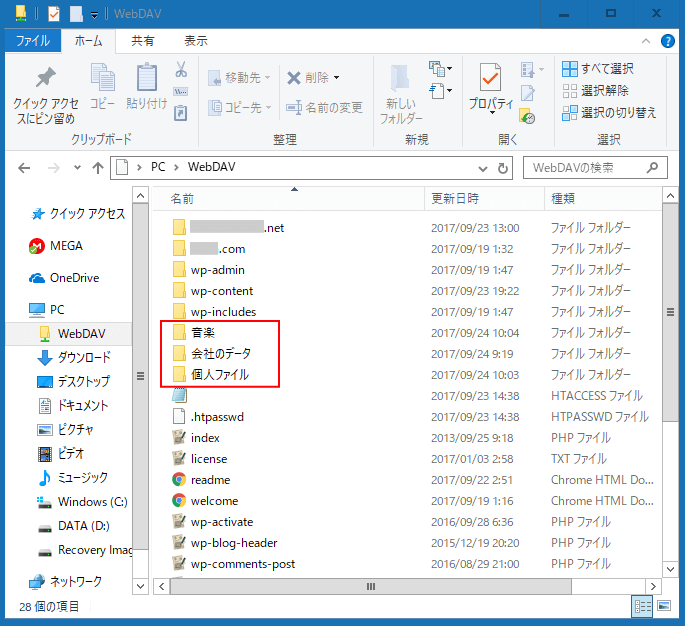
Task: Expand the 削除 delete dropdown arrow
Action: (336, 77)
